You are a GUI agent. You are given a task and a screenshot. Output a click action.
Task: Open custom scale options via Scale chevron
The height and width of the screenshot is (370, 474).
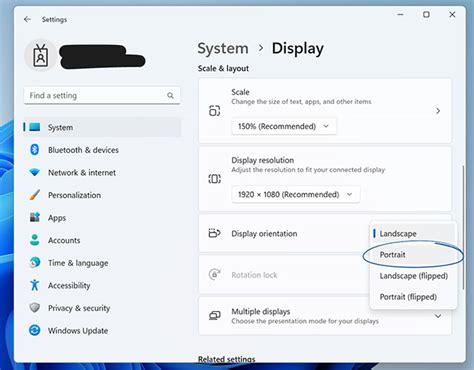click(x=438, y=111)
